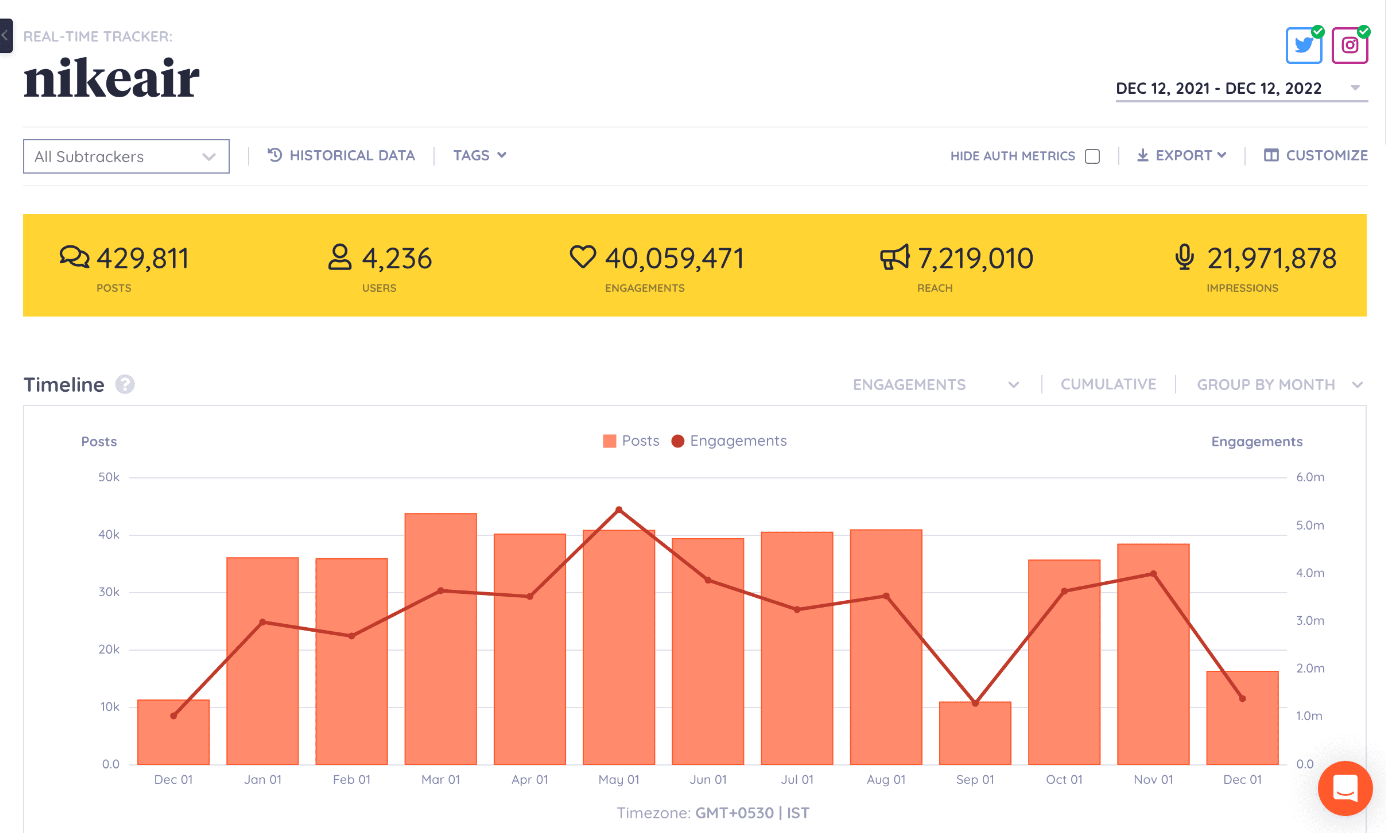This screenshot has height=833, width=1386.
Task: Click the Instagram source icon
Action: (x=1350, y=46)
